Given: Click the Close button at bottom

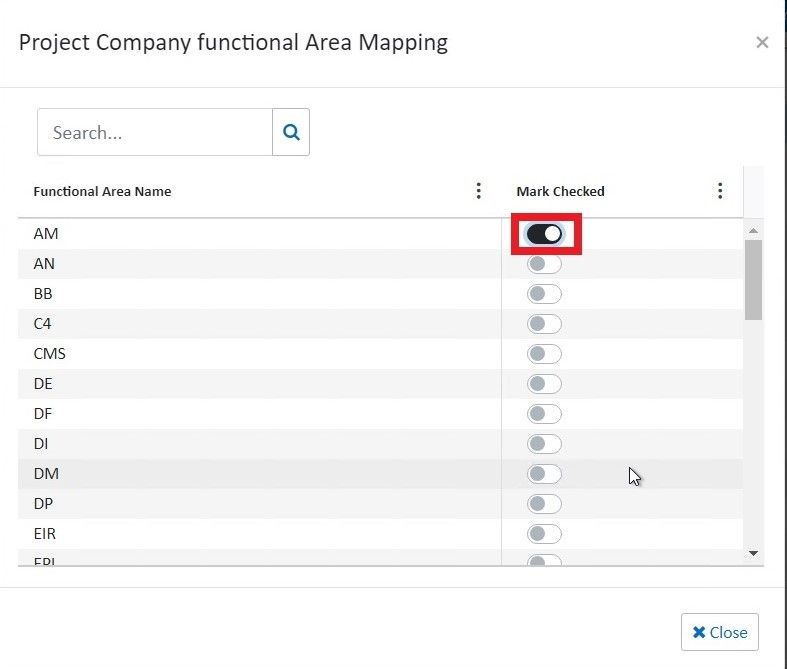Looking at the screenshot, I should (719, 632).
